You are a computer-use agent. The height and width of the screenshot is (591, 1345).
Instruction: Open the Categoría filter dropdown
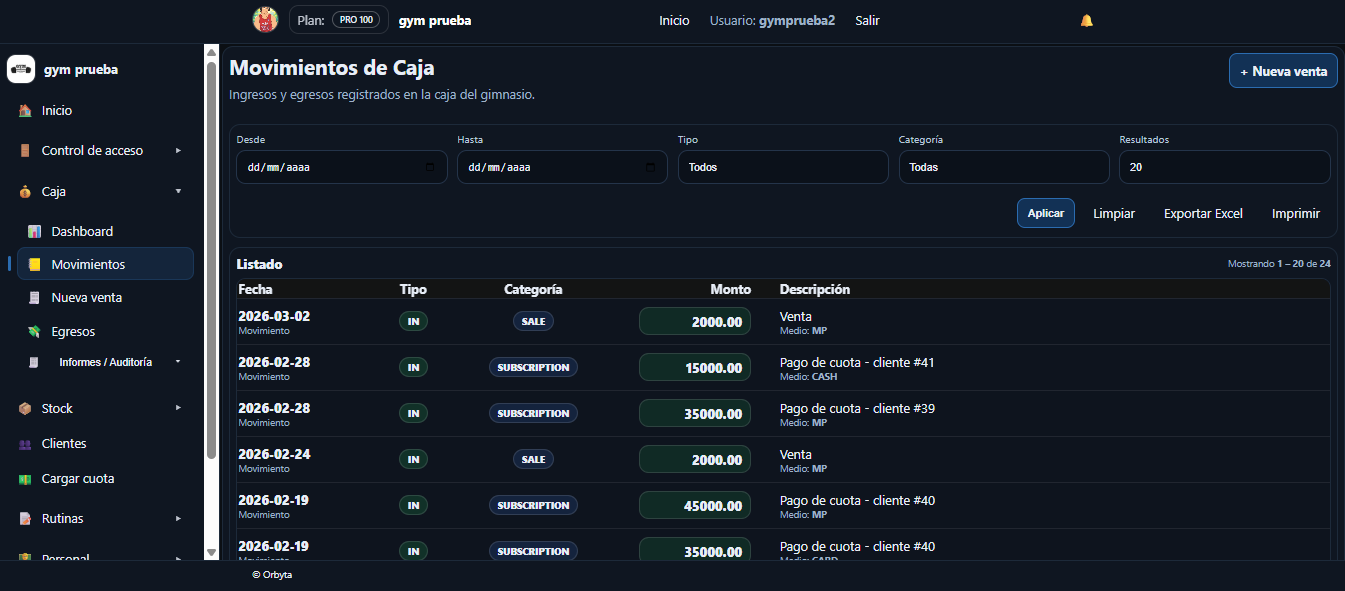pos(1003,167)
